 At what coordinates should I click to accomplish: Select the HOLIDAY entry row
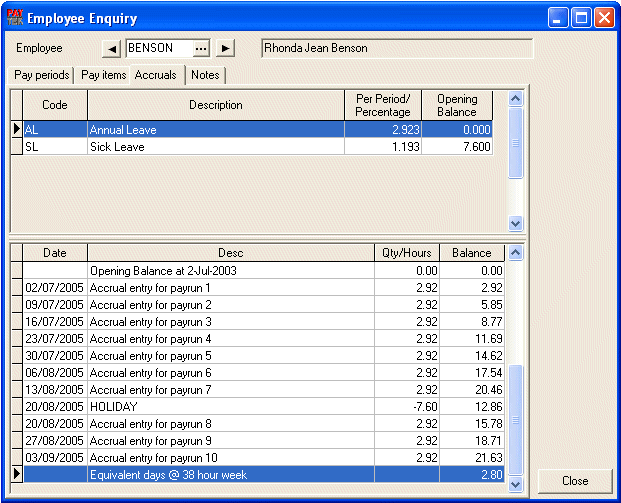(x=258, y=407)
